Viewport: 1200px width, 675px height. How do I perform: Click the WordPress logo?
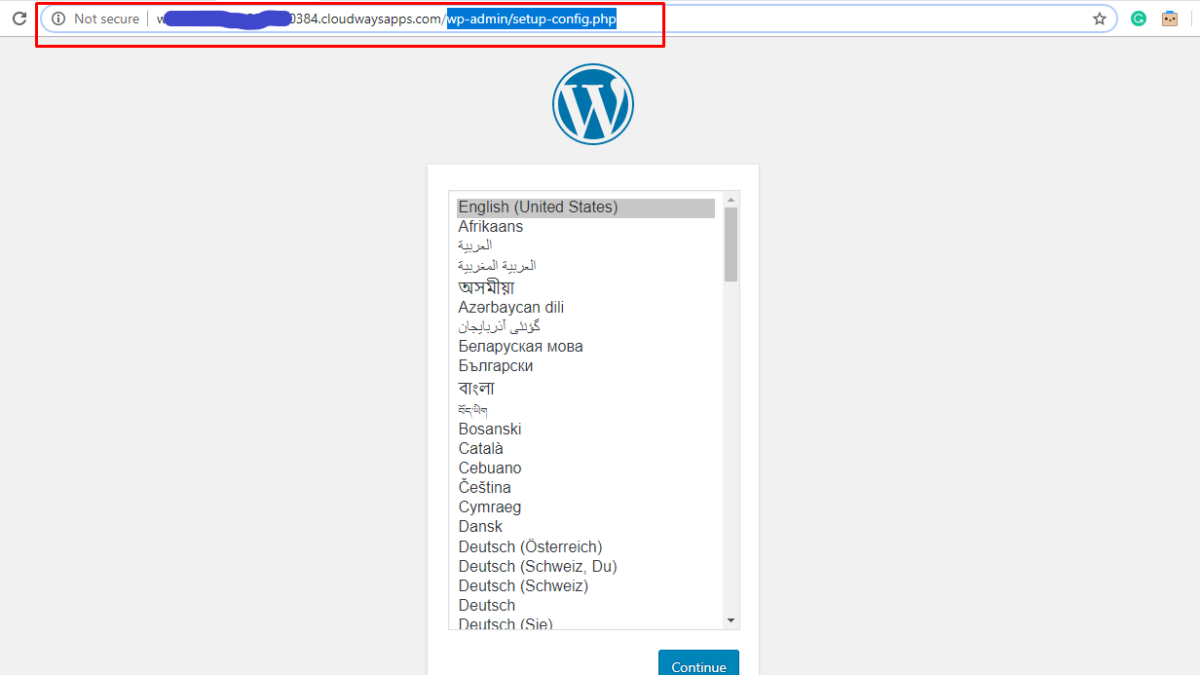(593, 104)
